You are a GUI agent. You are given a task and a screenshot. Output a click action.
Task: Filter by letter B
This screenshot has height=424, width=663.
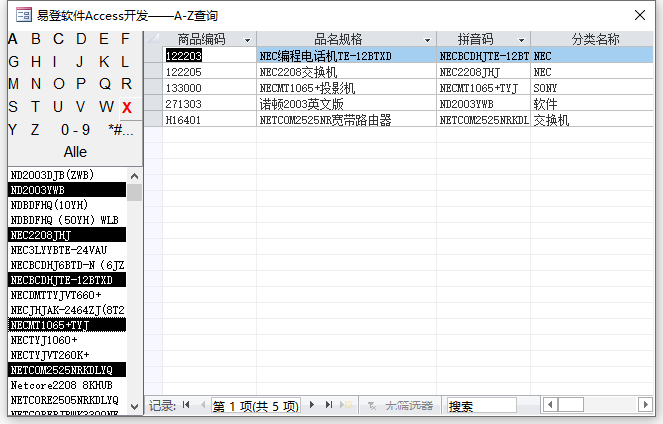(x=36, y=39)
